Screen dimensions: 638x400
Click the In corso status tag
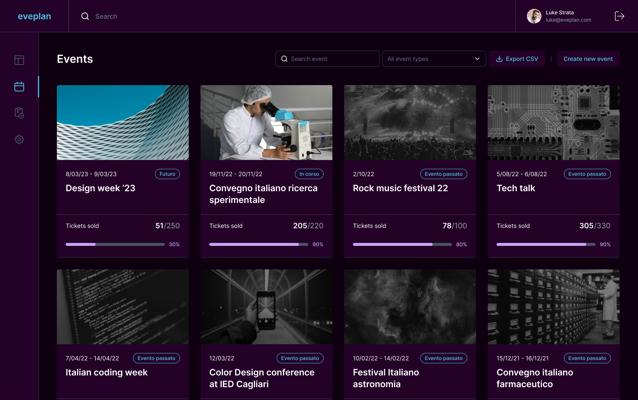[309, 174]
